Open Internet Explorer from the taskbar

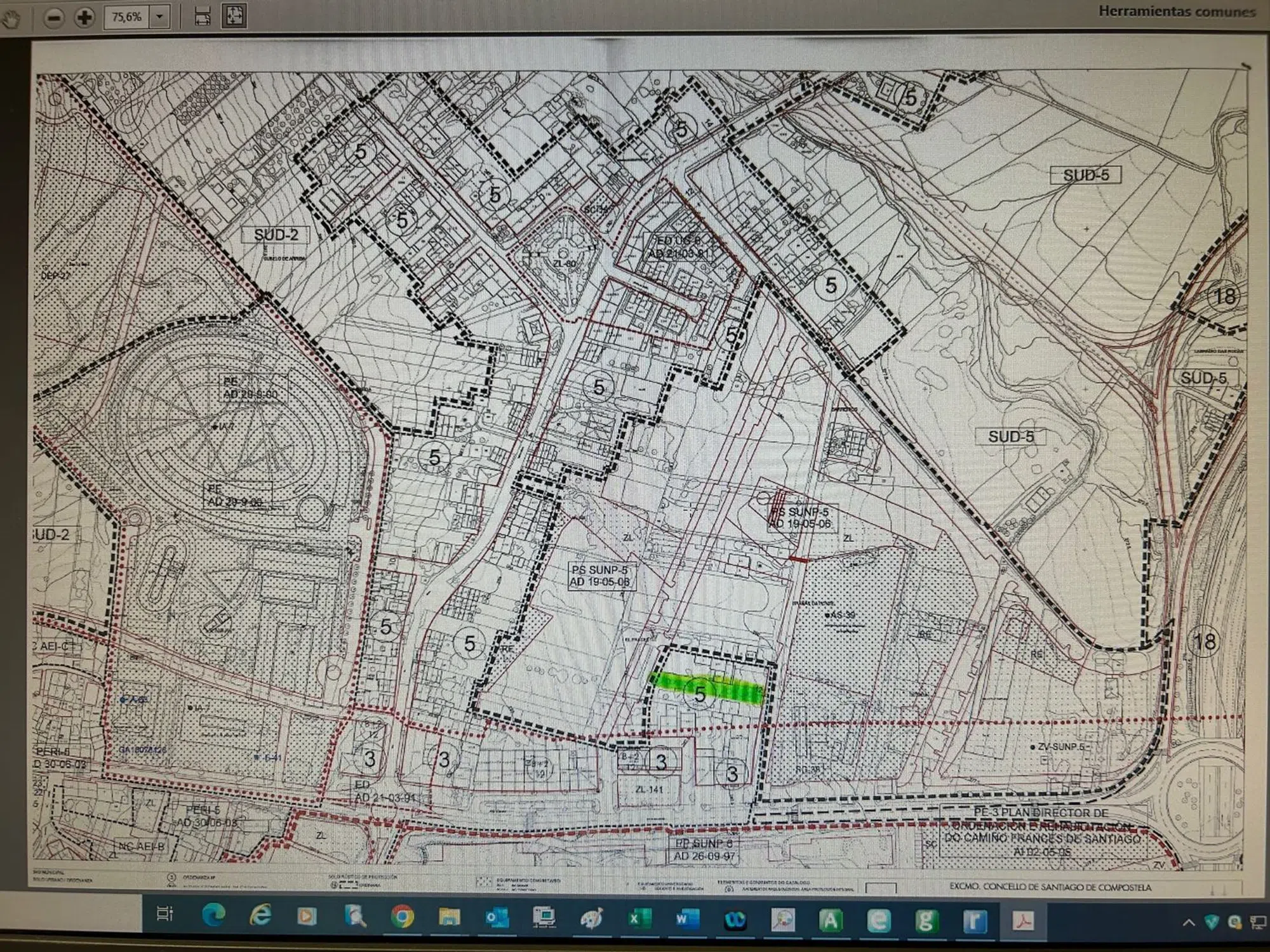pyautogui.click(x=260, y=915)
